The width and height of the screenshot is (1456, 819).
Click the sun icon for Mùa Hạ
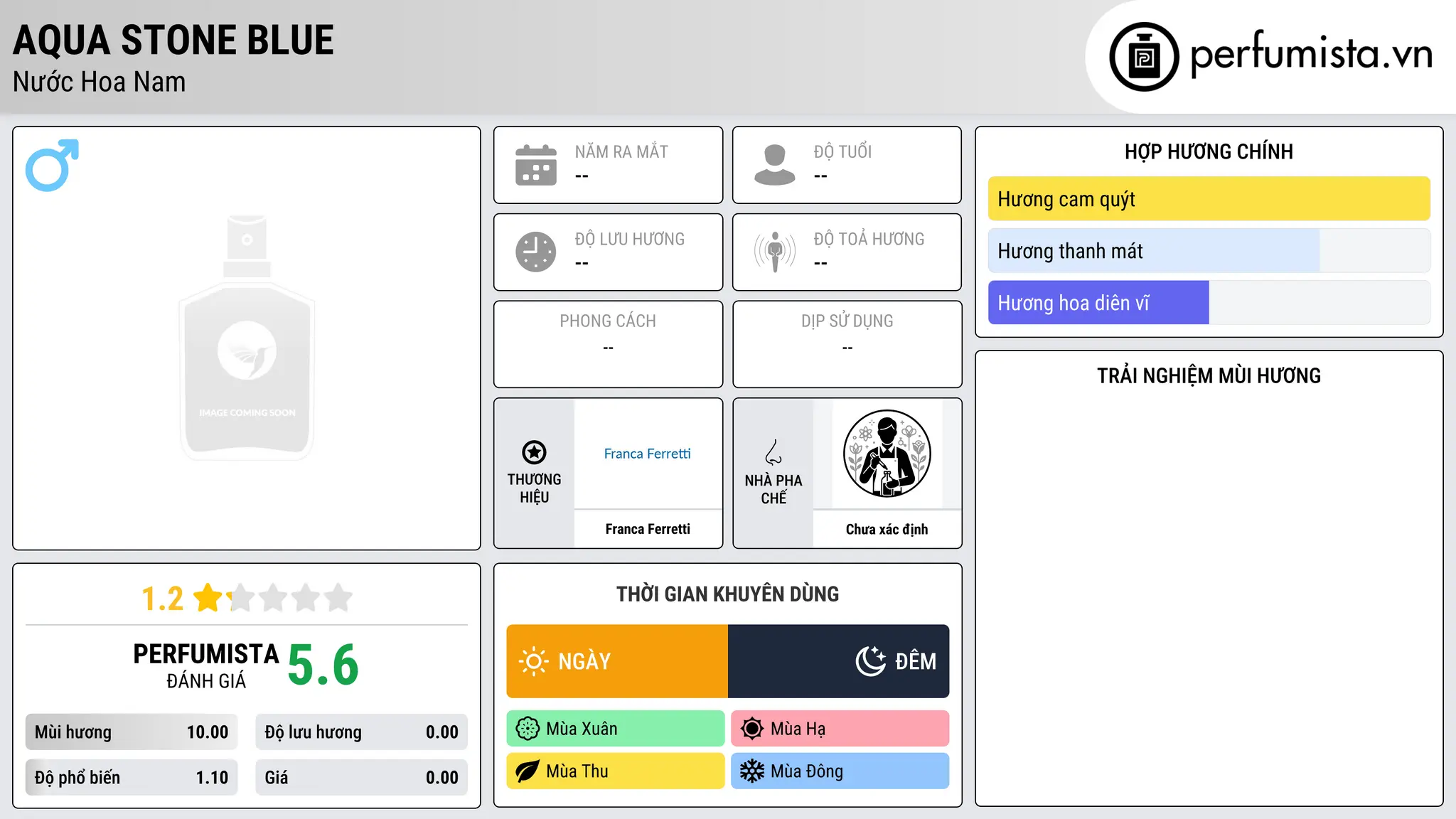click(x=752, y=729)
